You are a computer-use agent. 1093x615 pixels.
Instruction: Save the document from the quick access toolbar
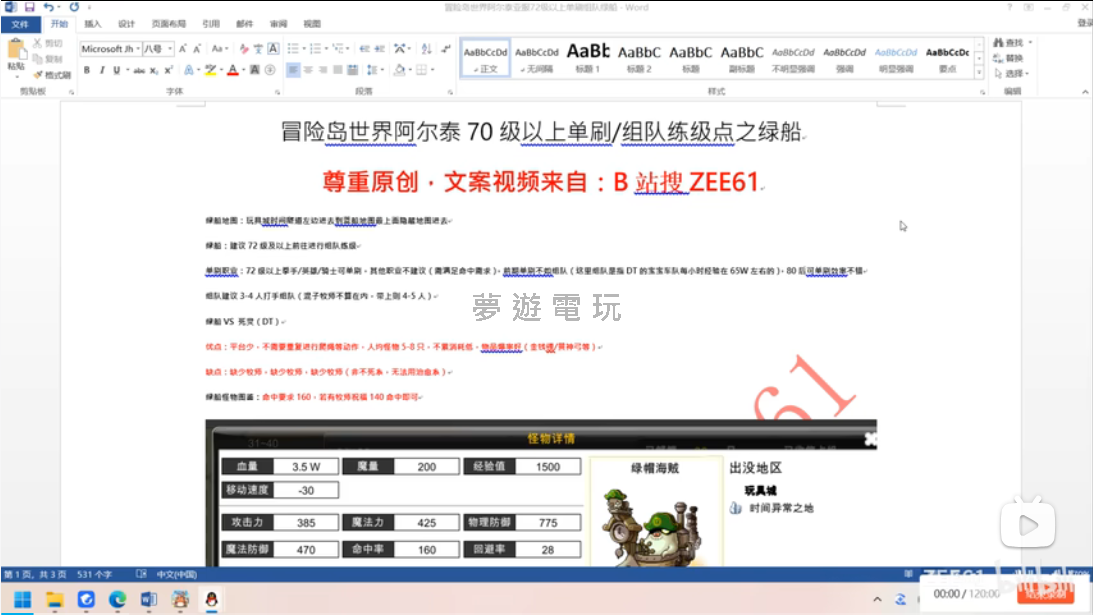click(29, 7)
